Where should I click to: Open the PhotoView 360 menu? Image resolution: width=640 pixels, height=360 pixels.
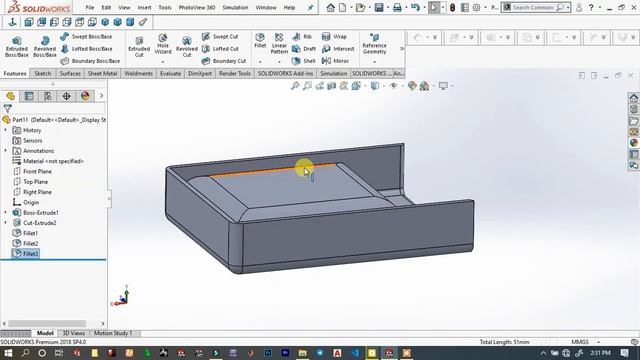pyautogui.click(x=197, y=7)
